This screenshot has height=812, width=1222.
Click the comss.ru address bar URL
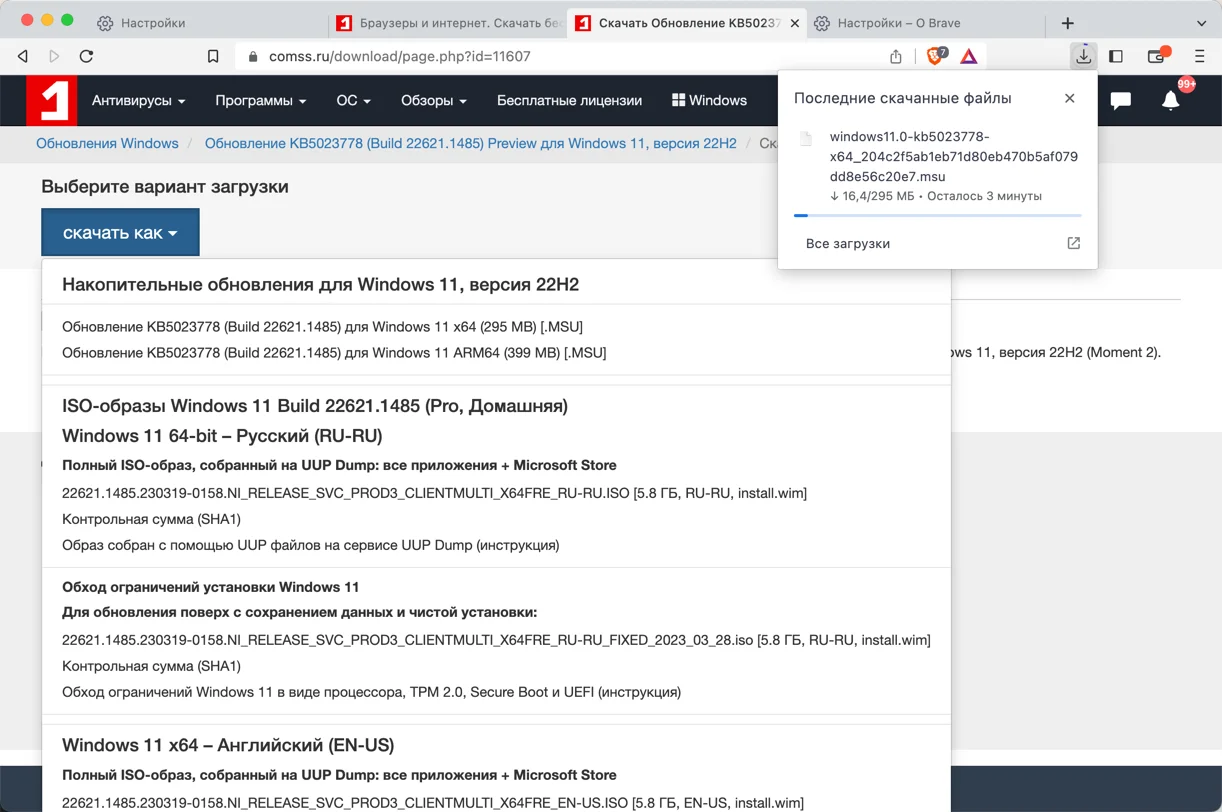(x=400, y=57)
